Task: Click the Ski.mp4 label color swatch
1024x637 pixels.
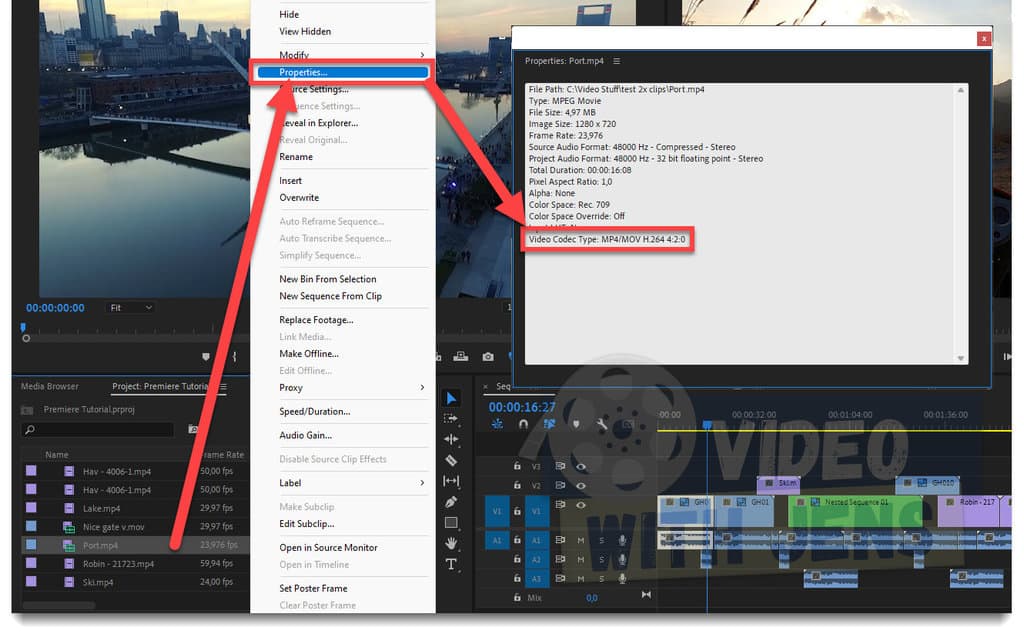Action: coord(31,581)
